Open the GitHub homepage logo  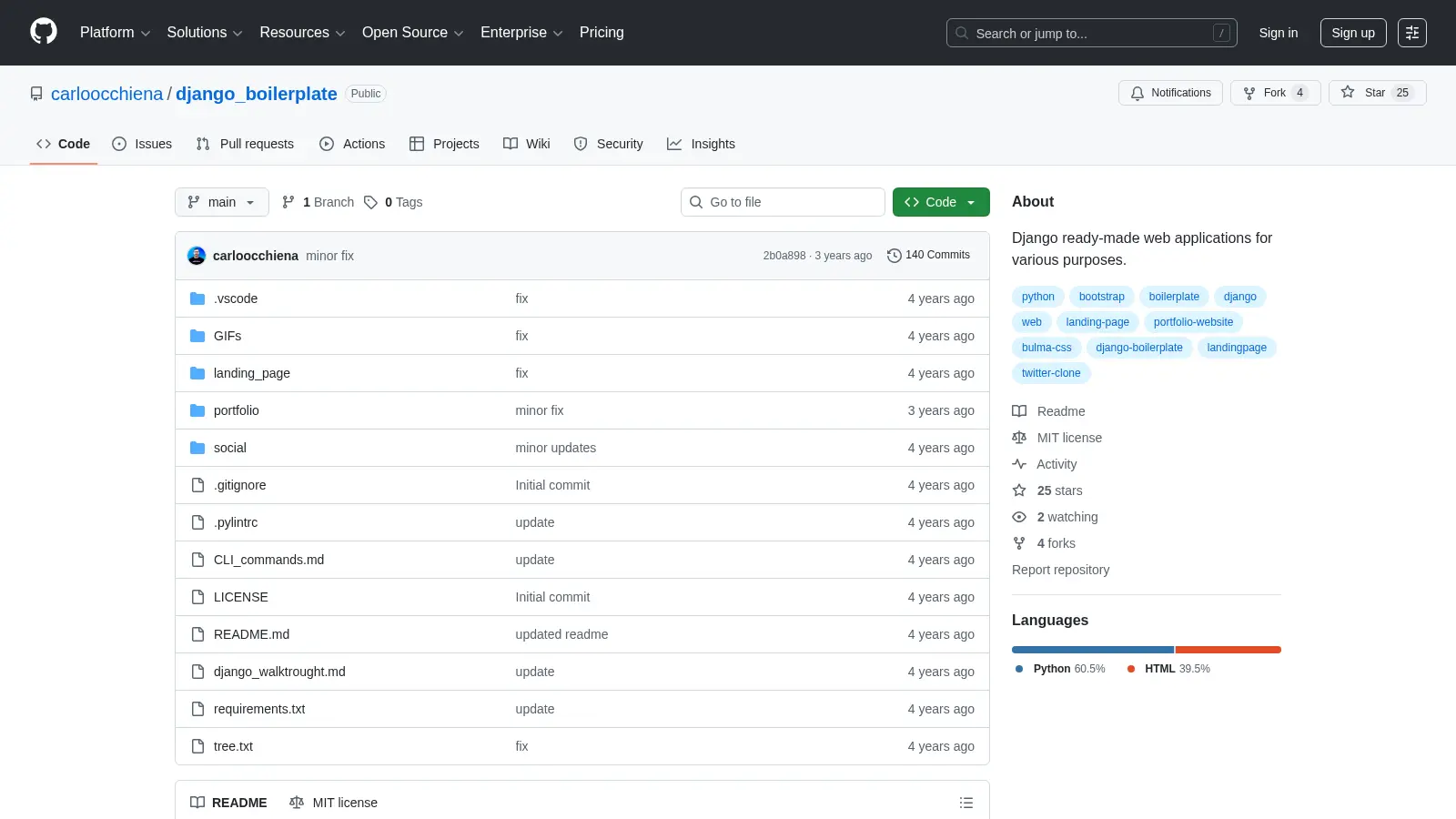coord(44,32)
